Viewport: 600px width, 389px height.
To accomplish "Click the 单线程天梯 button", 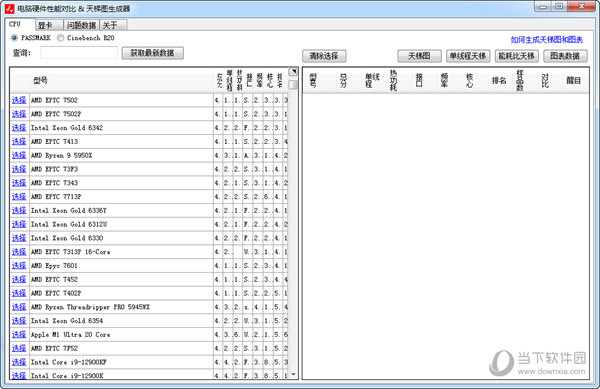I will [468, 56].
